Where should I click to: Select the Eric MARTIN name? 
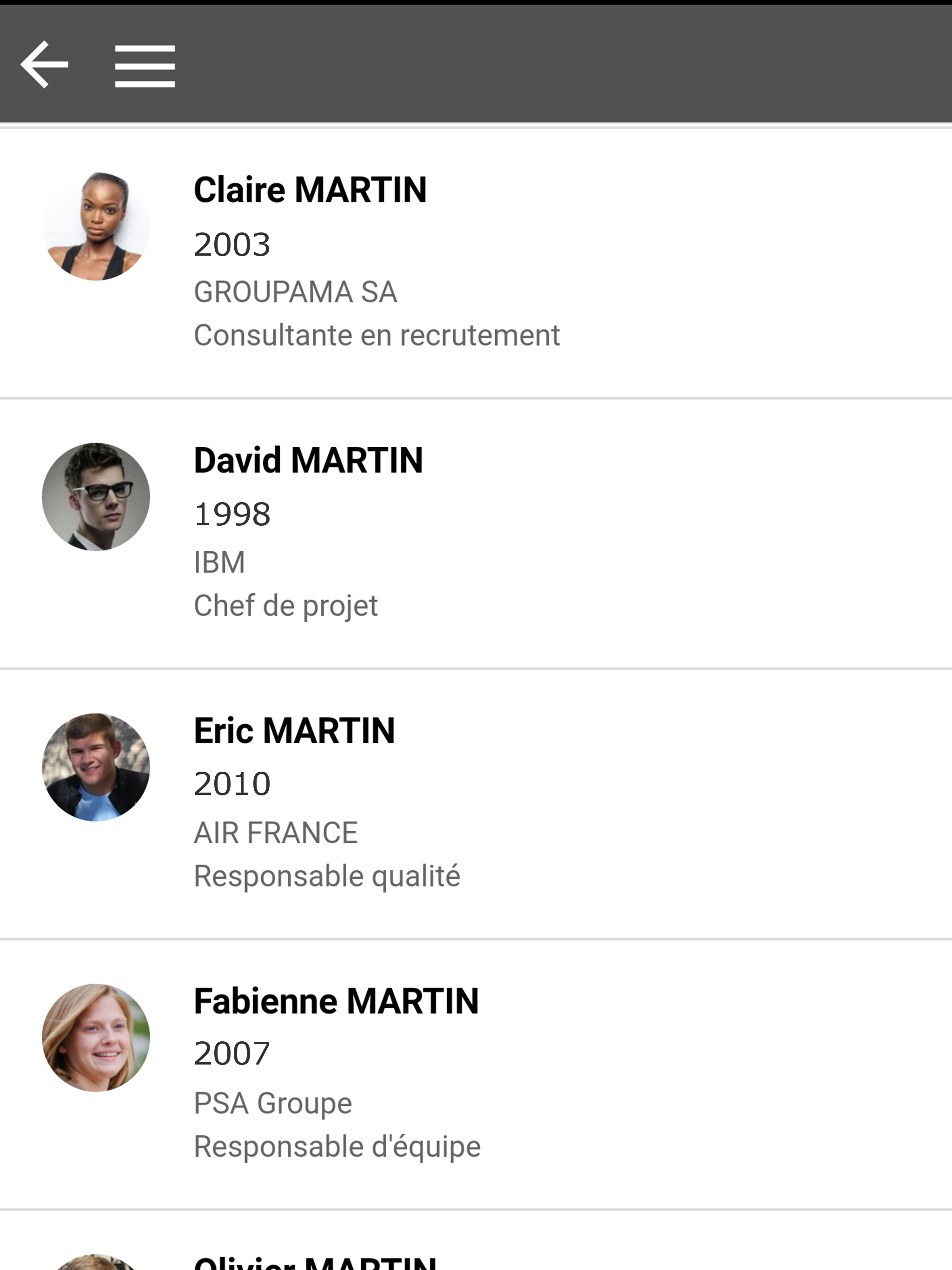click(x=295, y=731)
